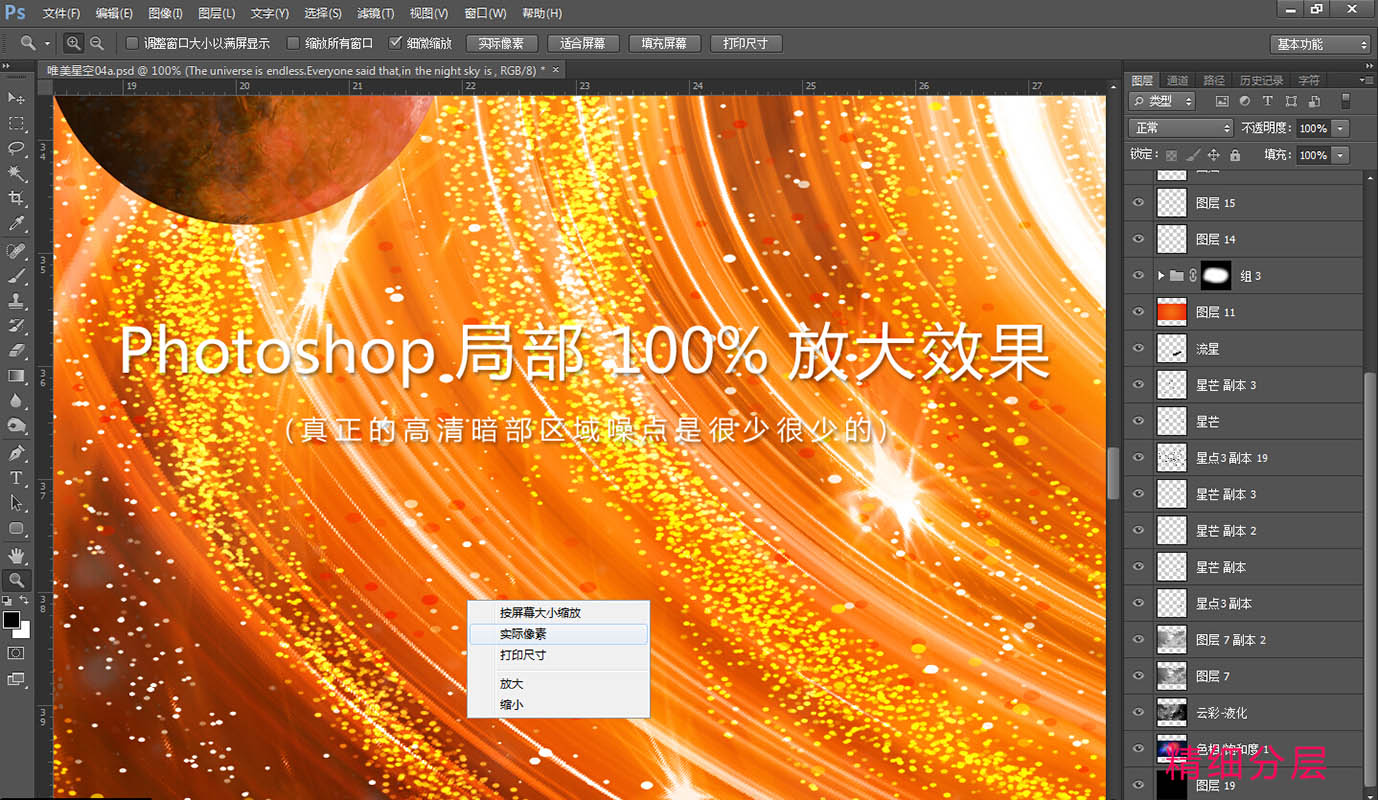Choose 按屏幕大小缩放 in context menu

558,612
